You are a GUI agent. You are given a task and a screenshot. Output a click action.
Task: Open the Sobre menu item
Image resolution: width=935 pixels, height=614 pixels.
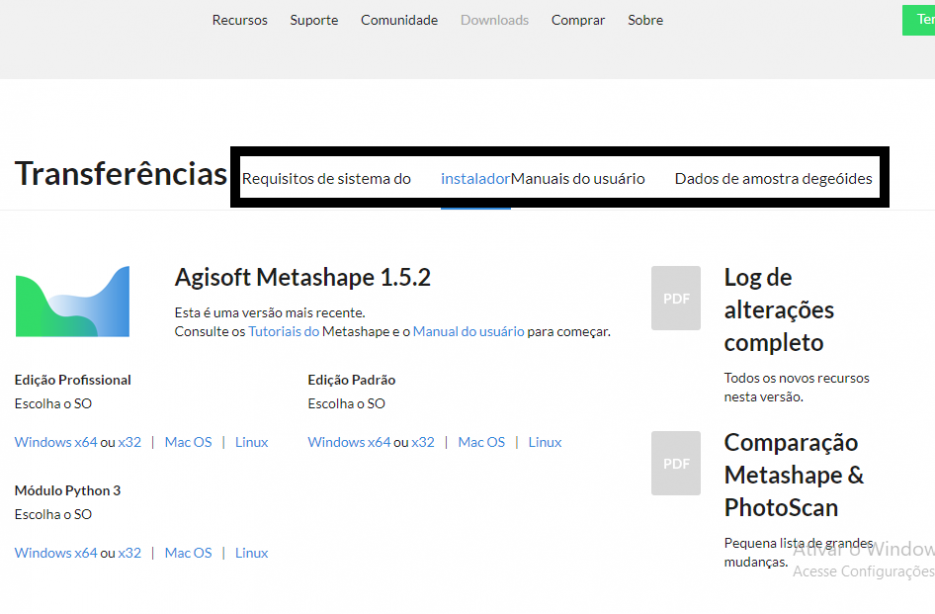click(x=645, y=20)
